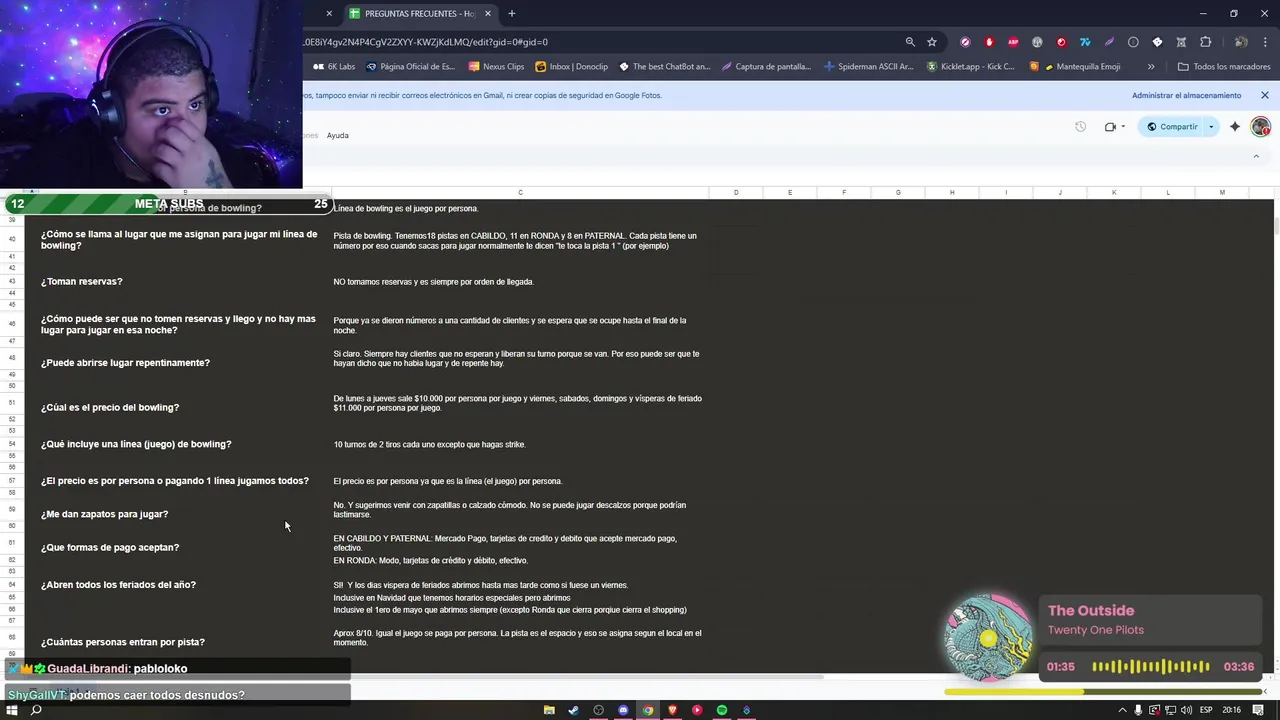Image resolution: width=1280 pixels, height=720 pixels.
Task: Open the Compartir dropdown arrow
Action: coord(1211,127)
